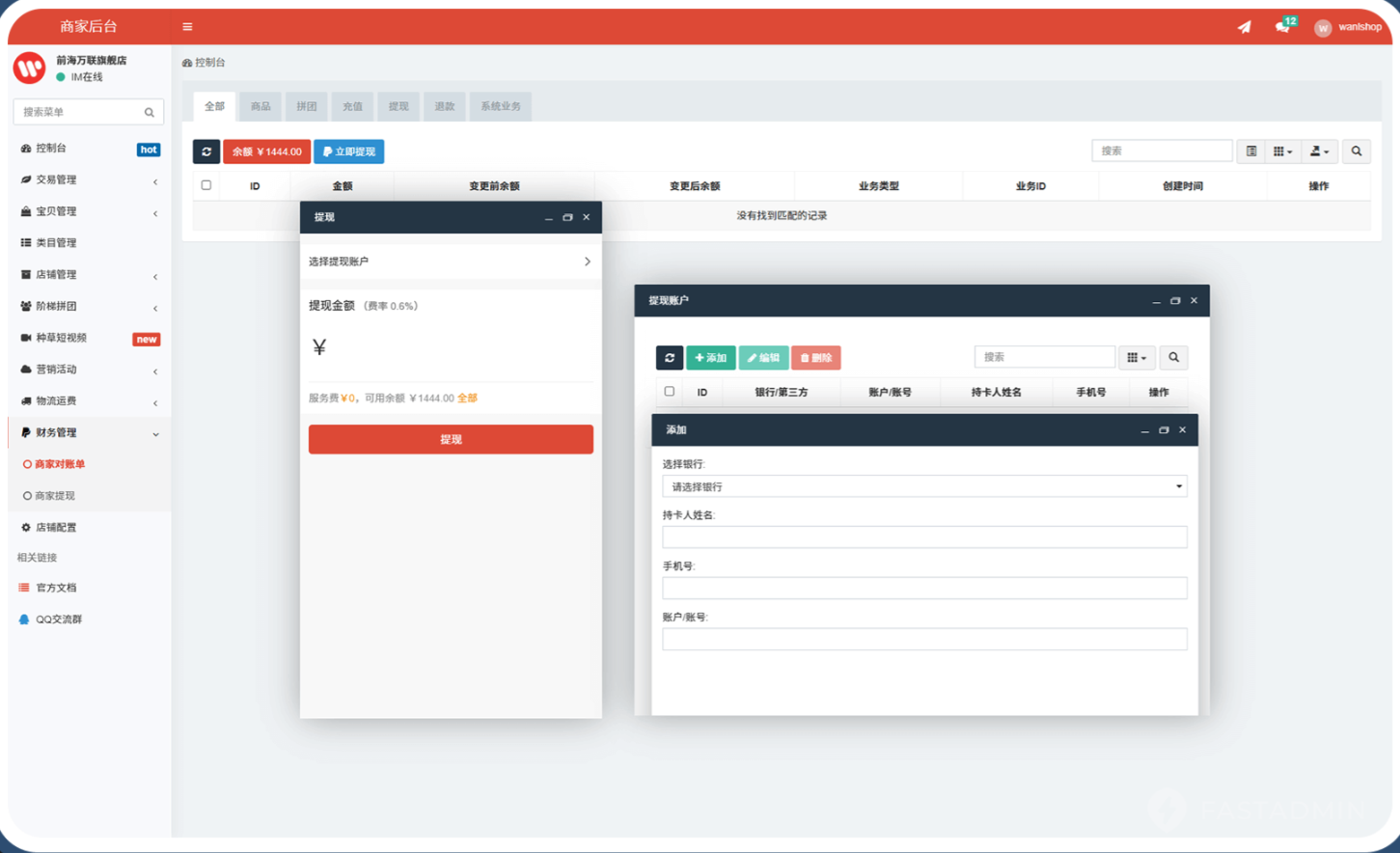Switch to the 充值 tab

pos(352,106)
